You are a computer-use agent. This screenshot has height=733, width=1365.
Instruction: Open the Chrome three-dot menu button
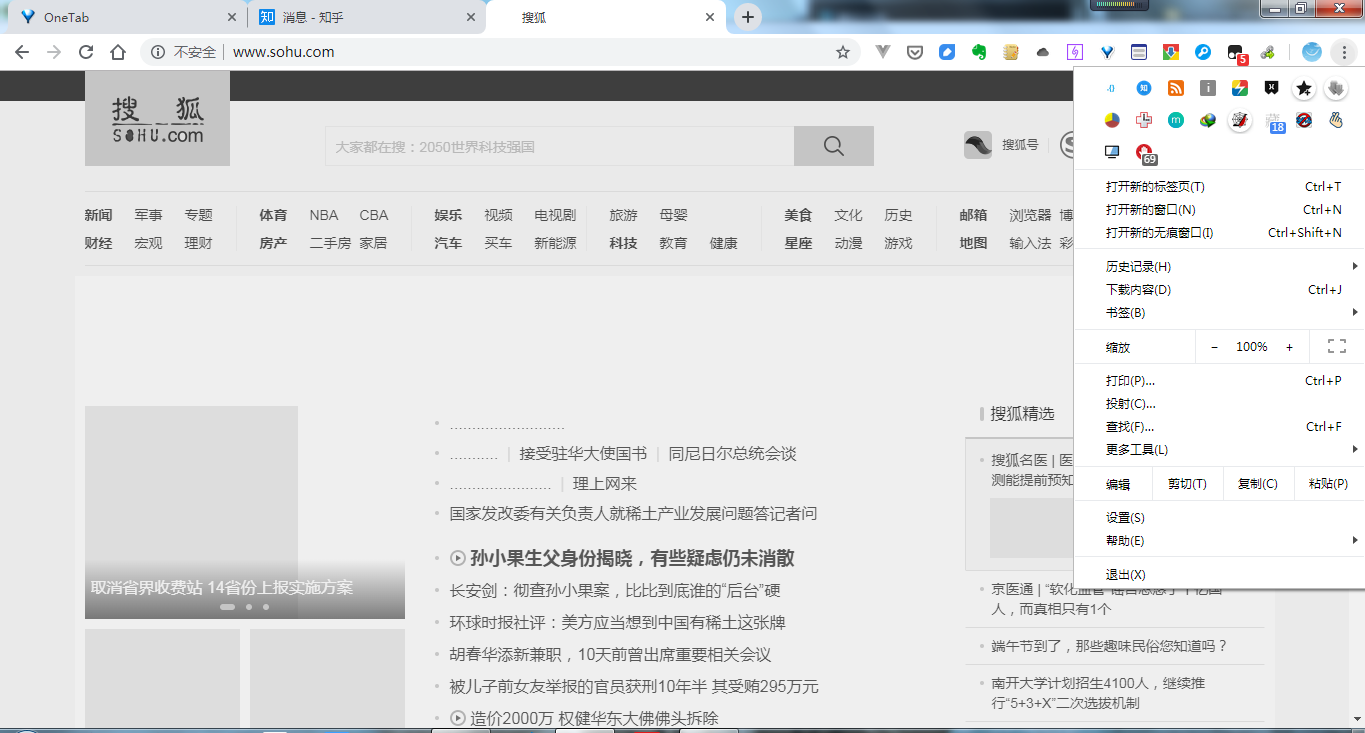click(1344, 52)
